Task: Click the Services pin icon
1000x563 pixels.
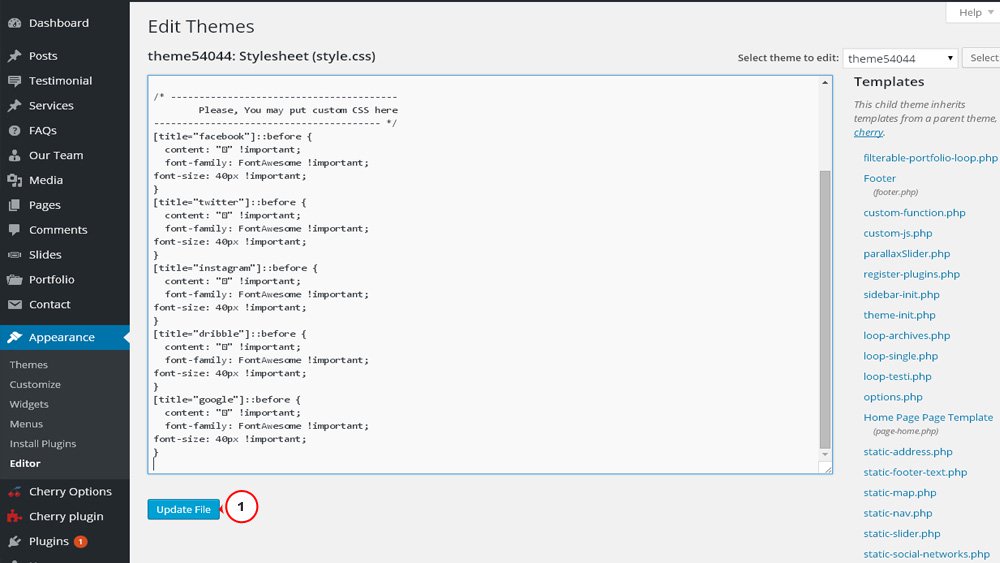Action: pos(14,106)
